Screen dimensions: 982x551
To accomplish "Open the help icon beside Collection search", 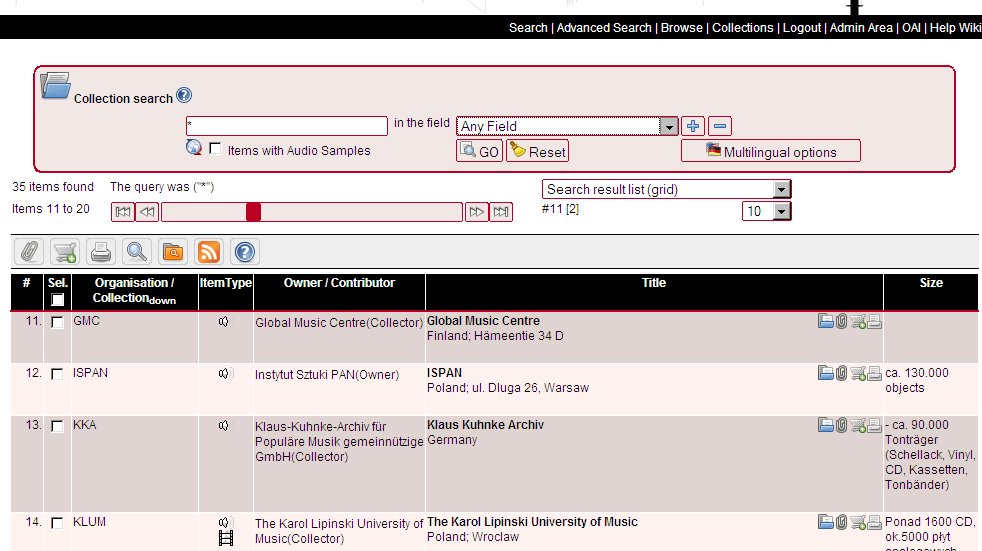I will [183, 95].
